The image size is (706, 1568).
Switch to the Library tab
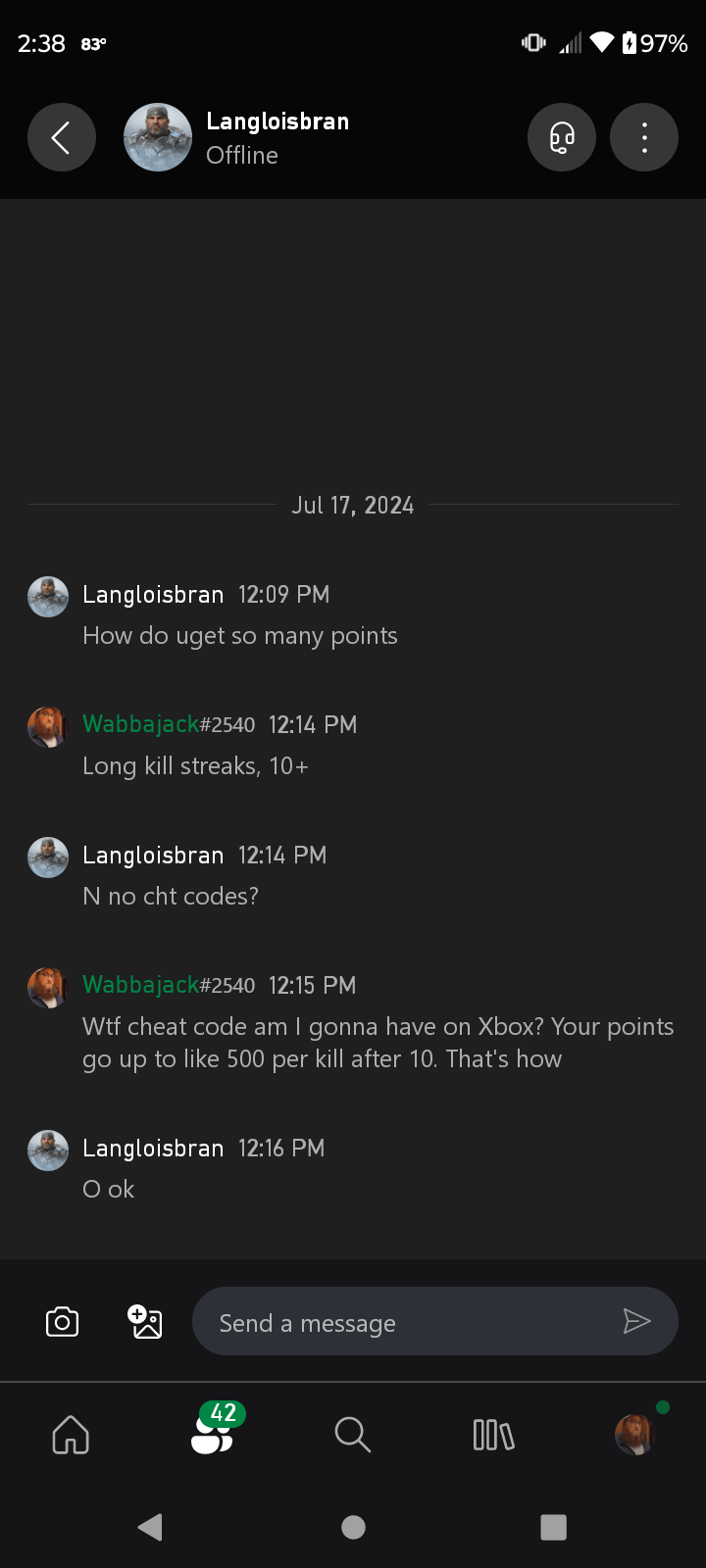[493, 1435]
